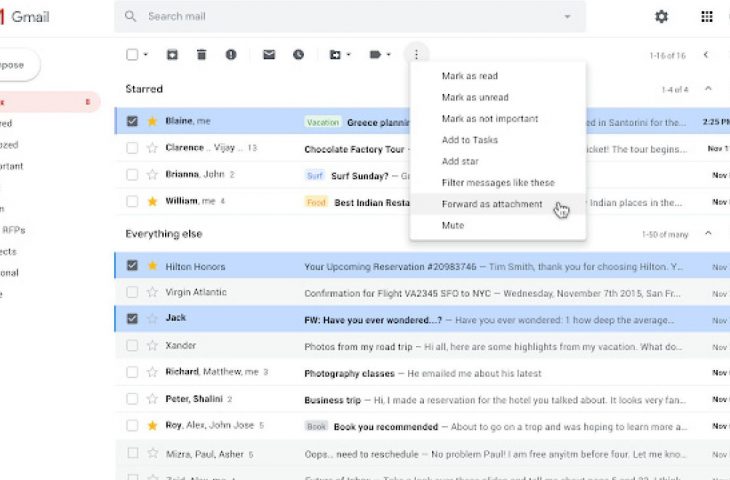Uncheck the Hilton Honors checkbox
The width and height of the screenshot is (730, 480).
point(132,265)
